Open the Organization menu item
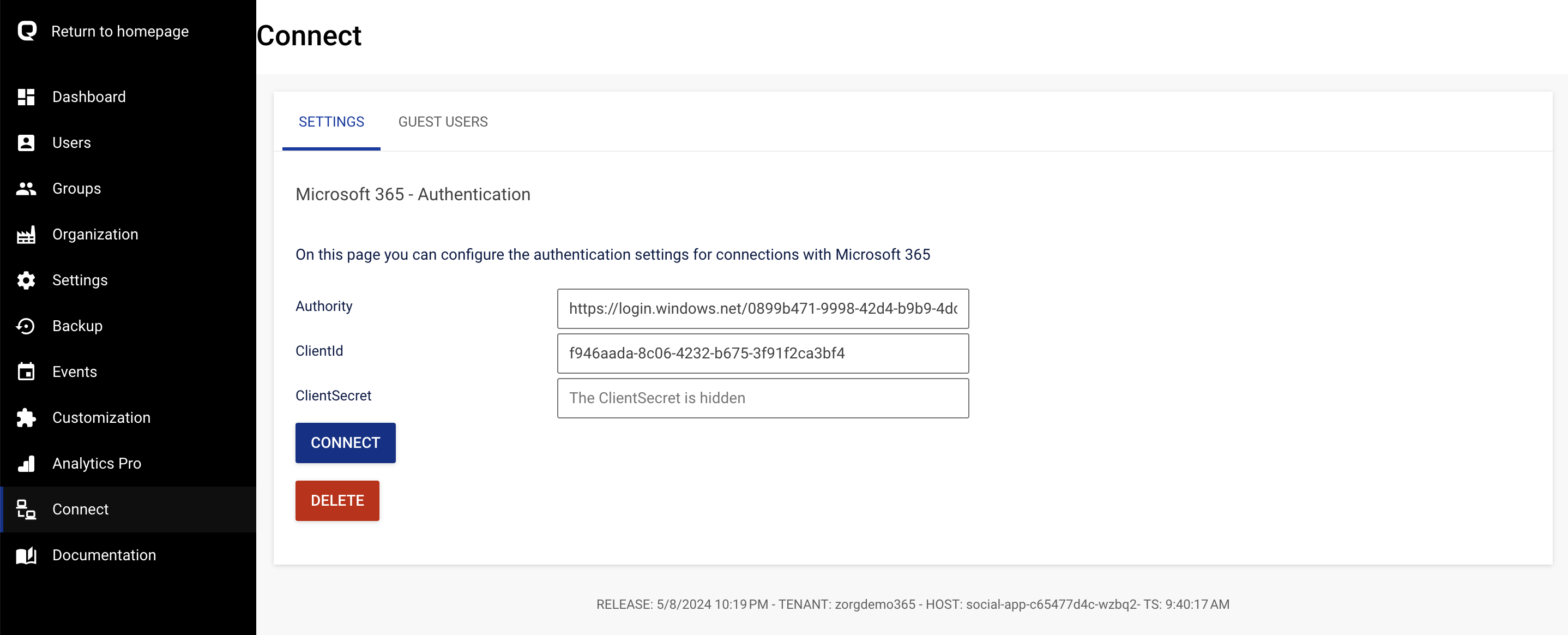Image resolution: width=1568 pixels, height=635 pixels. coord(128,235)
